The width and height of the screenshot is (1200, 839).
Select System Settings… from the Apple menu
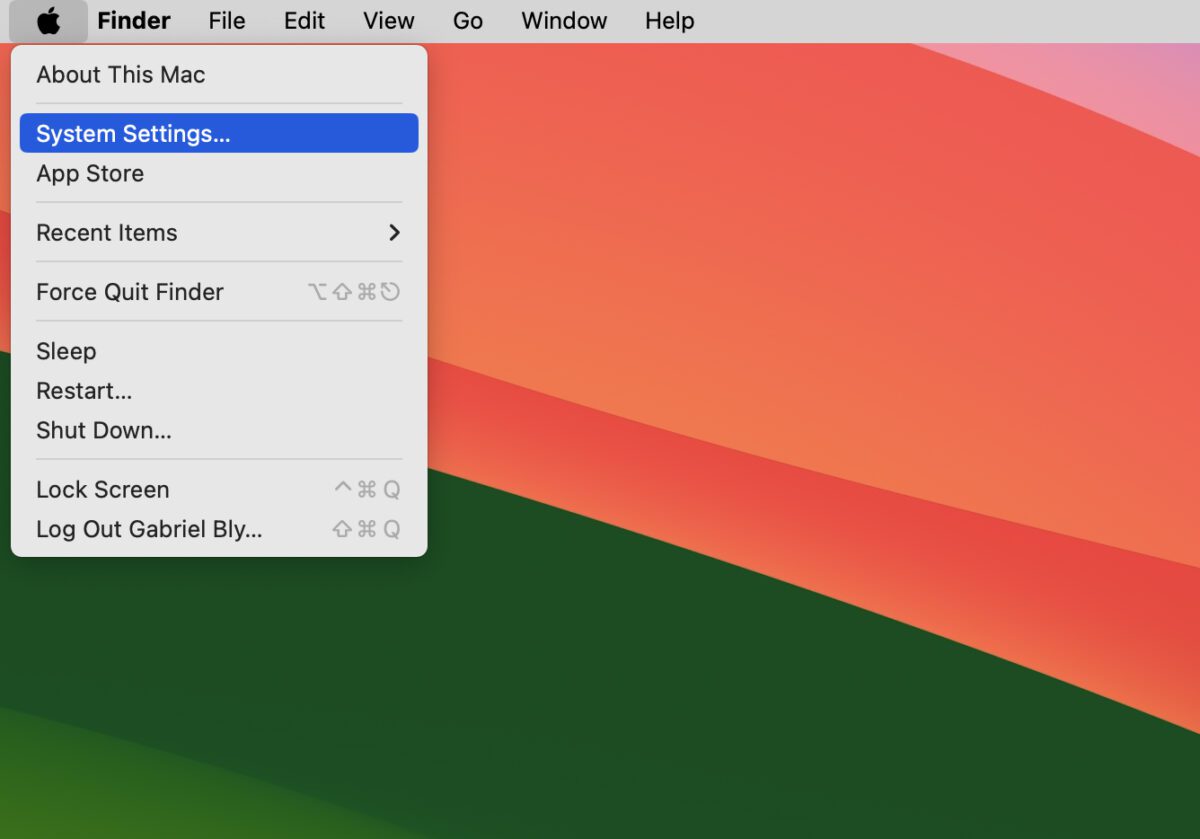(x=219, y=133)
